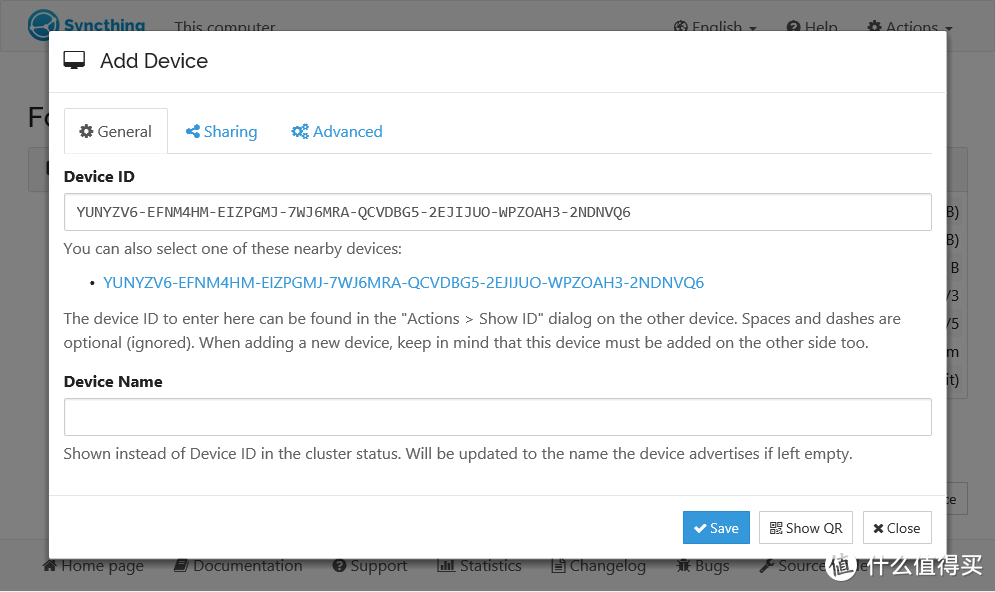Show the QR code
The height and width of the screenshot is (592, 995).
tap(806, 528)
